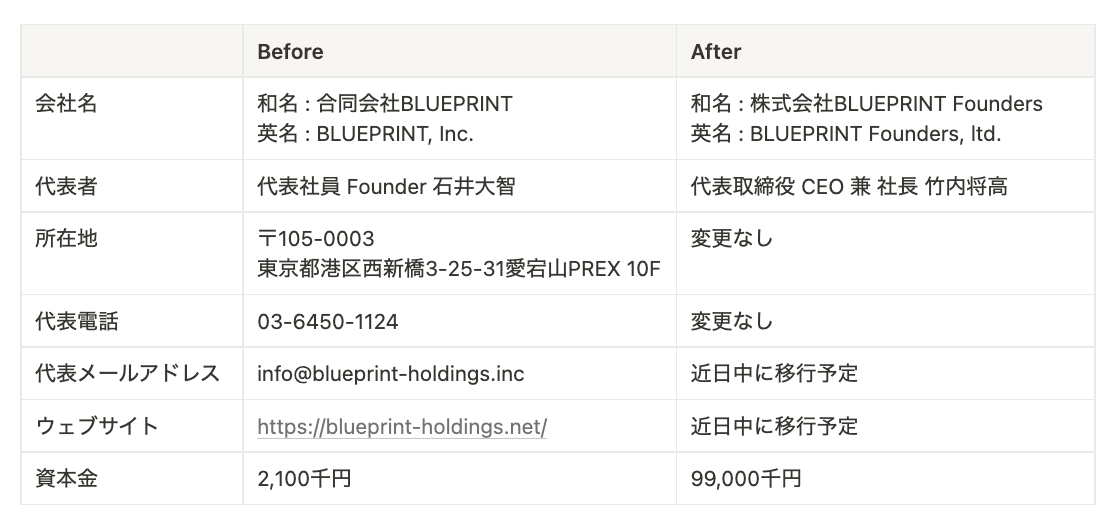Click the info@blueprint-holdings.inc email text
This screenshot has height=528, width=1118.
click(x=390, y=374)
